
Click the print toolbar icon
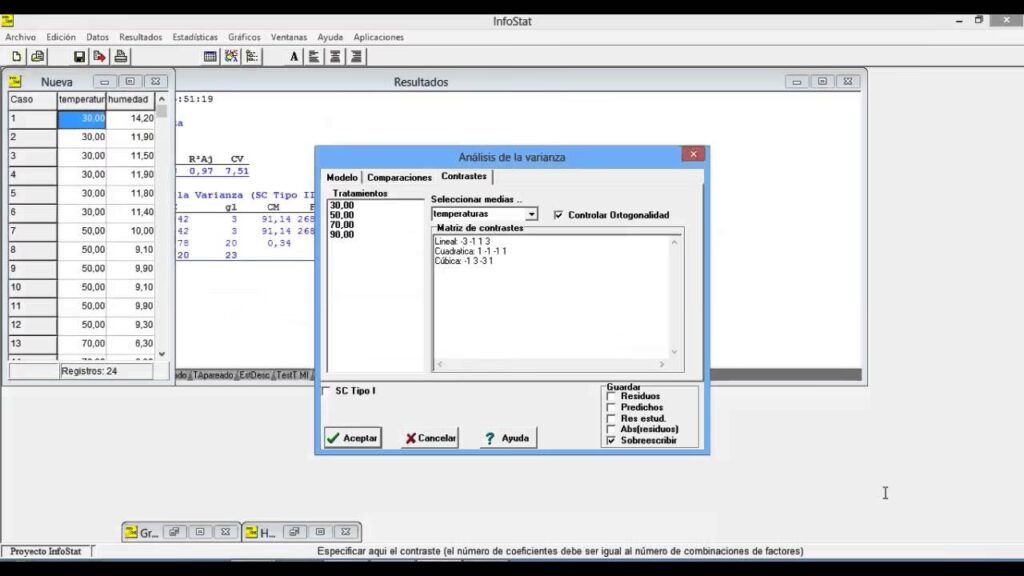(121, 57)
